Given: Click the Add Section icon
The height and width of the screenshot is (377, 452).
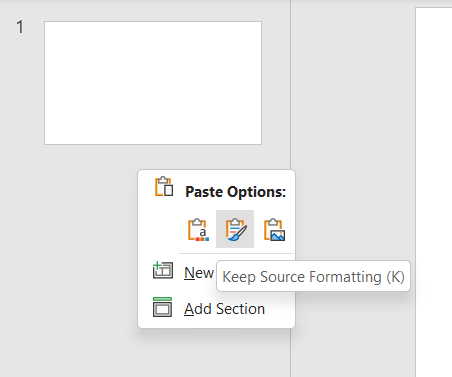Looking at the screenshot, I should click(x=162, y=307).
